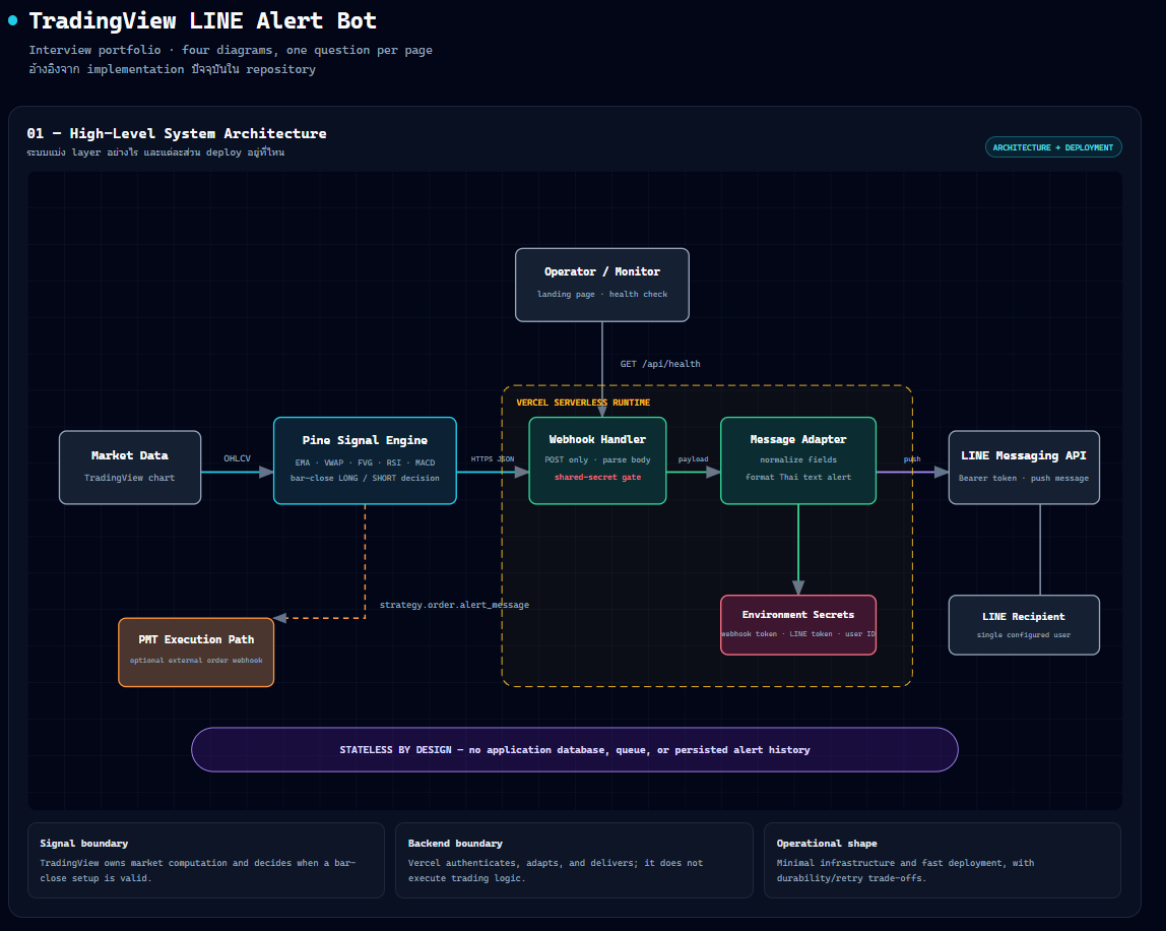1167x931 pixels.
Task: Click 'EMA · VWAP · FVG · RSI · MACD' text
Action: coord(365,462)
